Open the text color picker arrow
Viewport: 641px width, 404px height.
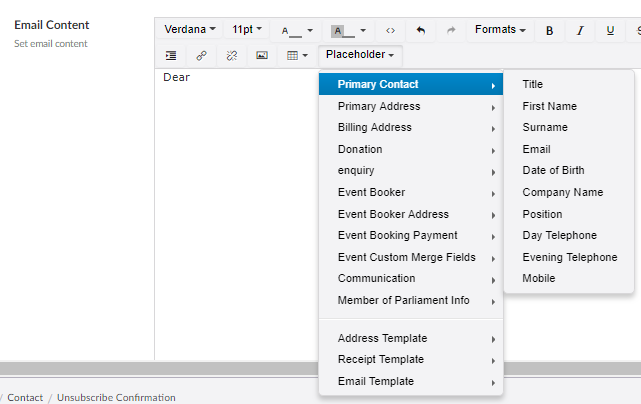(310, 31)
